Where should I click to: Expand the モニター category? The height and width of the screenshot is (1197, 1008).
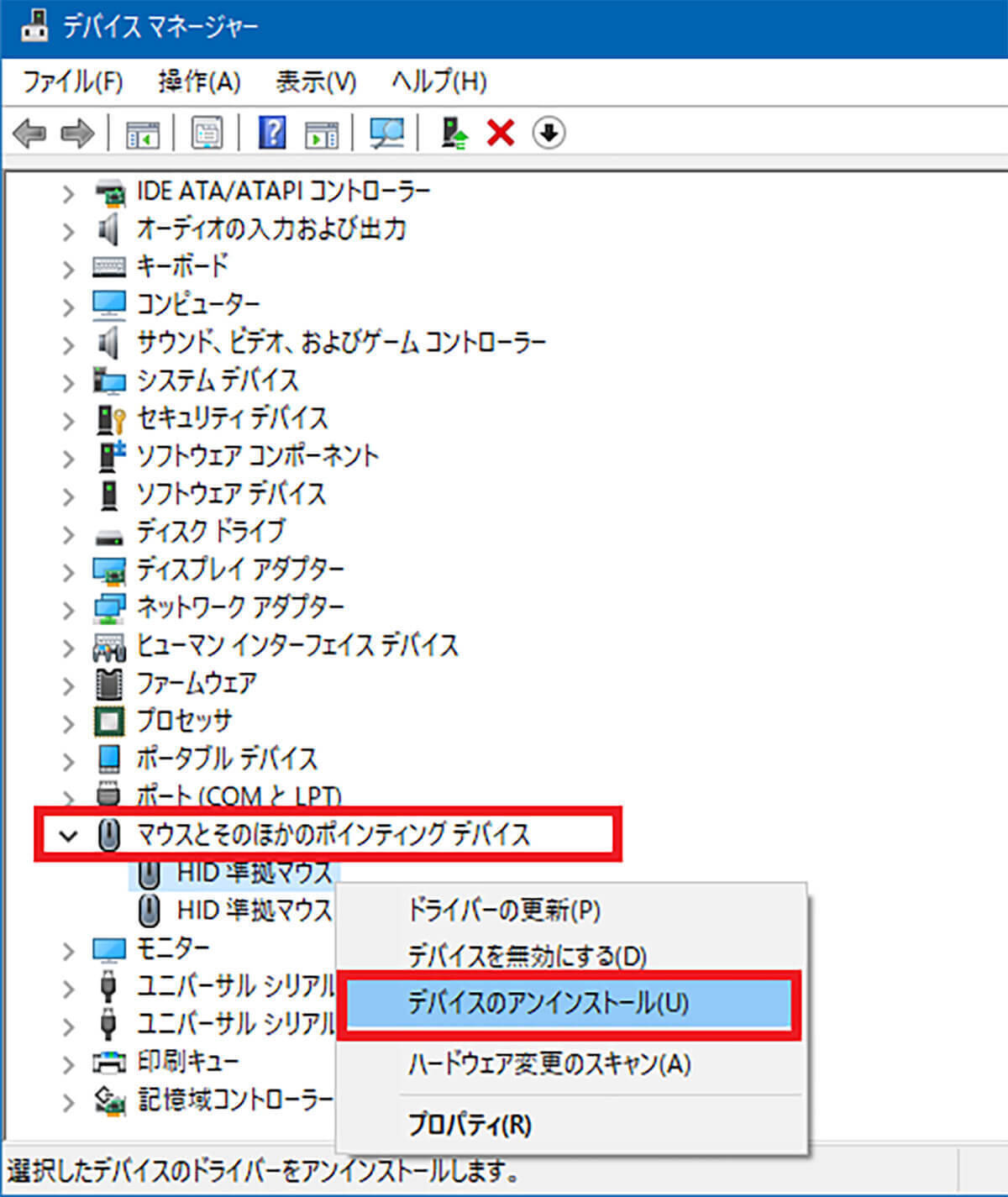[x=69, y=950]
